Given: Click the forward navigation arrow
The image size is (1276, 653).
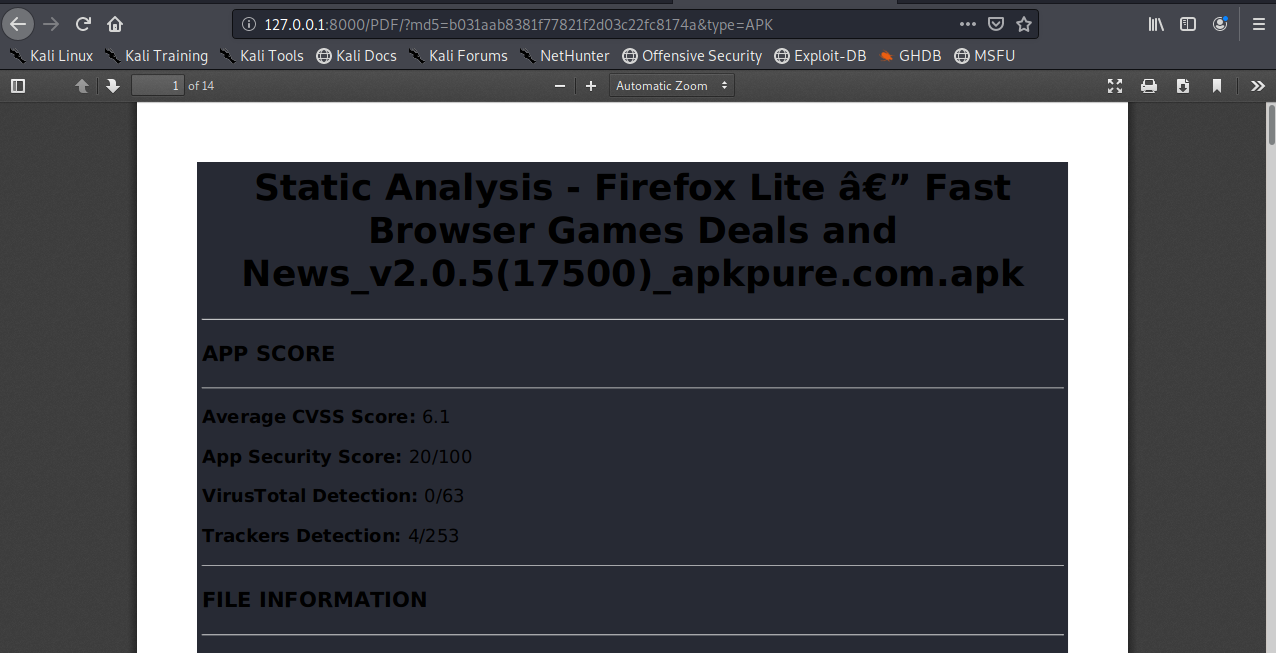Looking at the screenshot, I should pos(51,24).
